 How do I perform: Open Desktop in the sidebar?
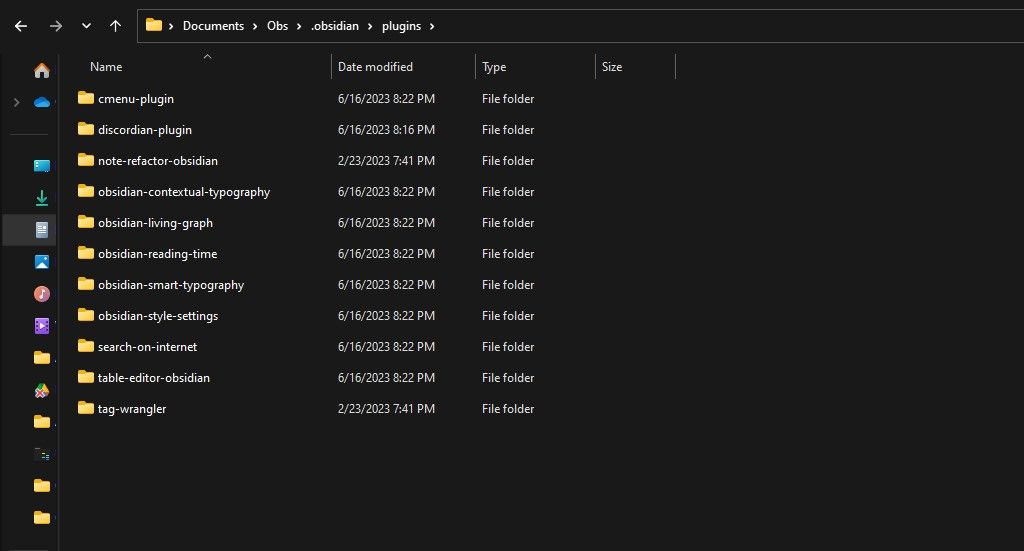pos(42,166)
